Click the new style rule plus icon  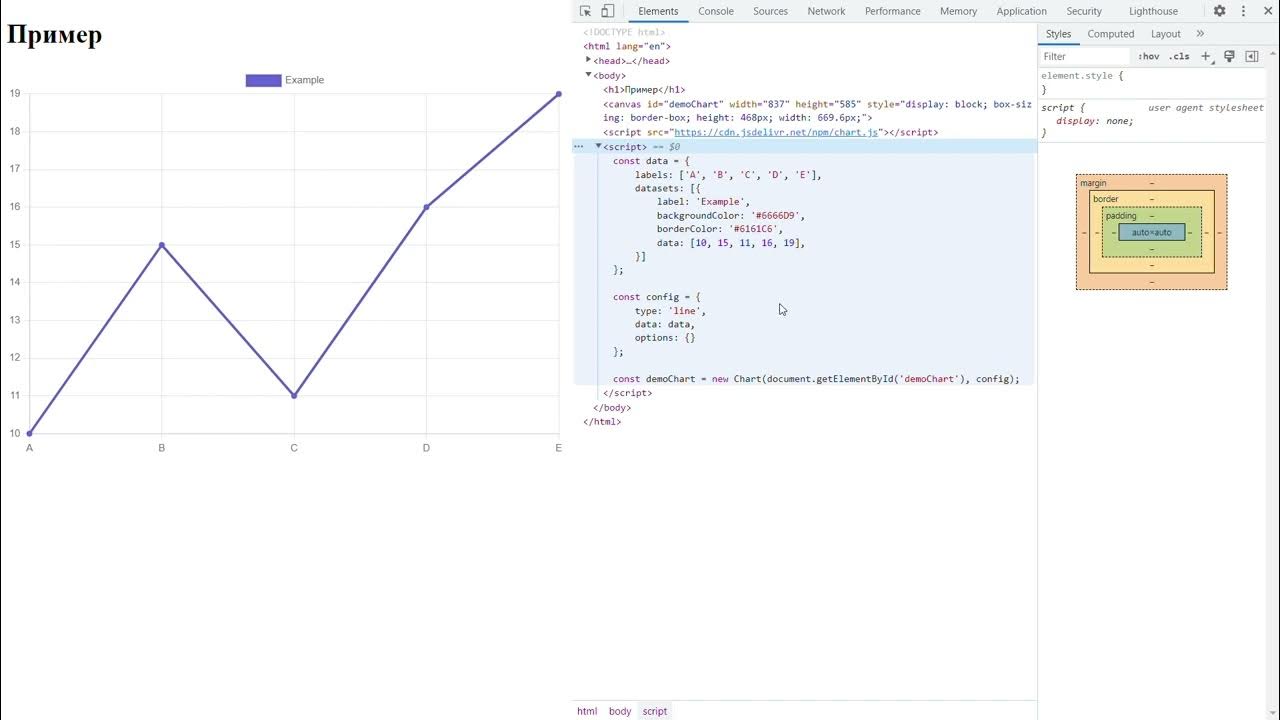(x=1206, y=56)
